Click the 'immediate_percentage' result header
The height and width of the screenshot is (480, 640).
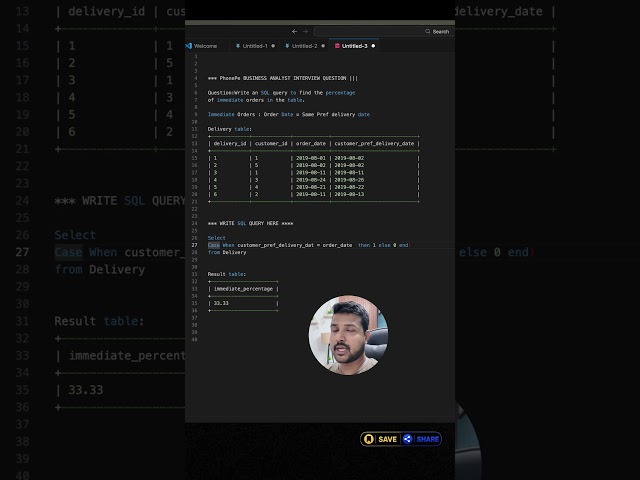point(243,289)
